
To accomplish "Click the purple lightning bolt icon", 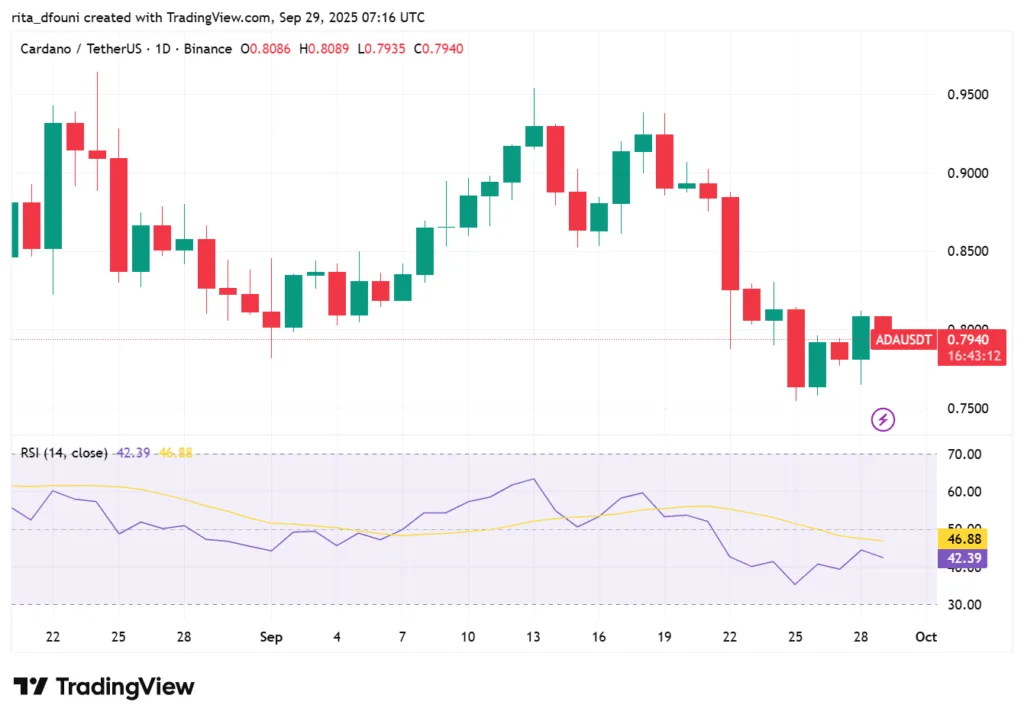I will point(883,420).
